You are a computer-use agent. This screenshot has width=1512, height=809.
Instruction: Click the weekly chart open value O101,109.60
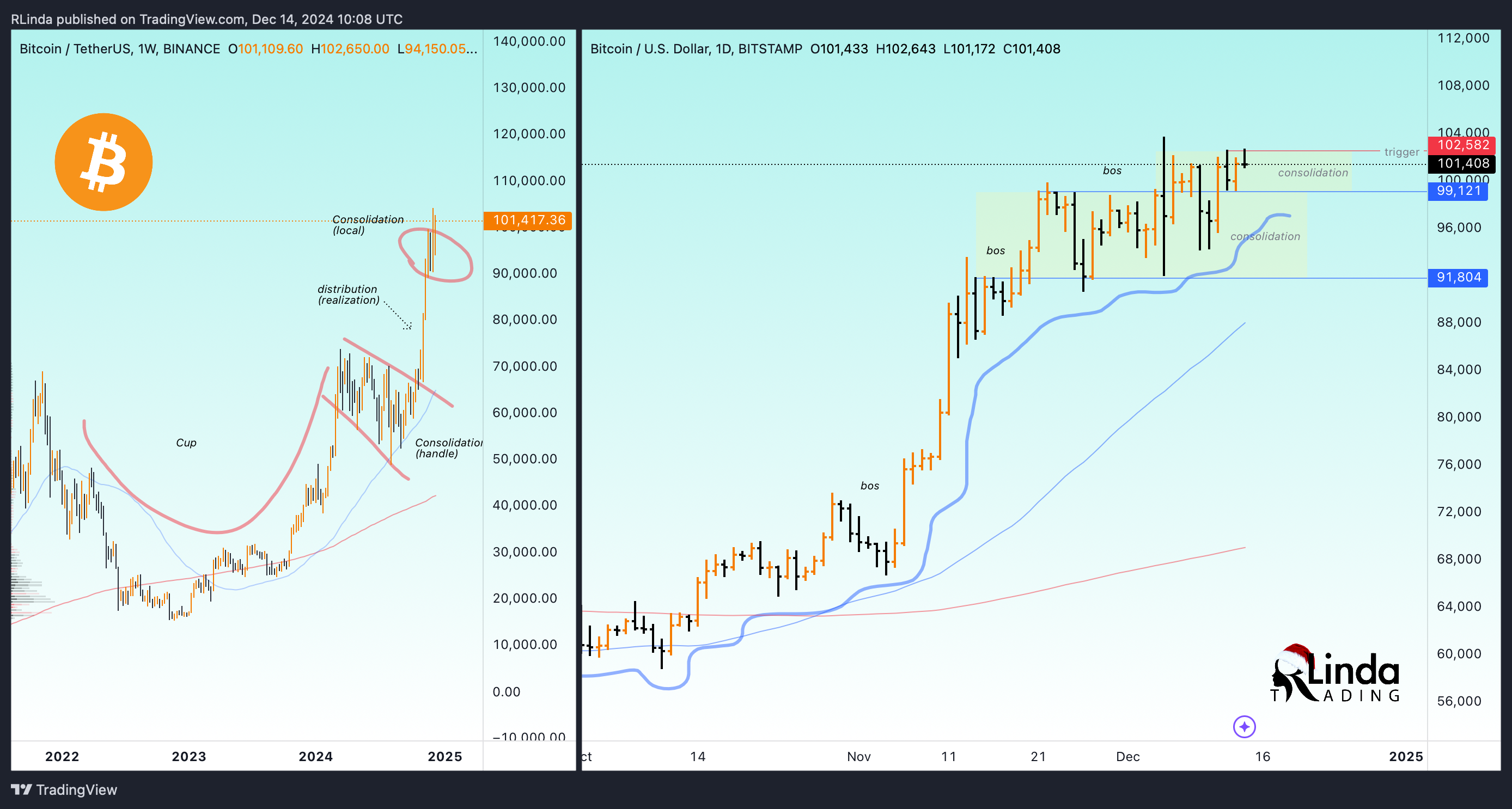pos(265,48)
